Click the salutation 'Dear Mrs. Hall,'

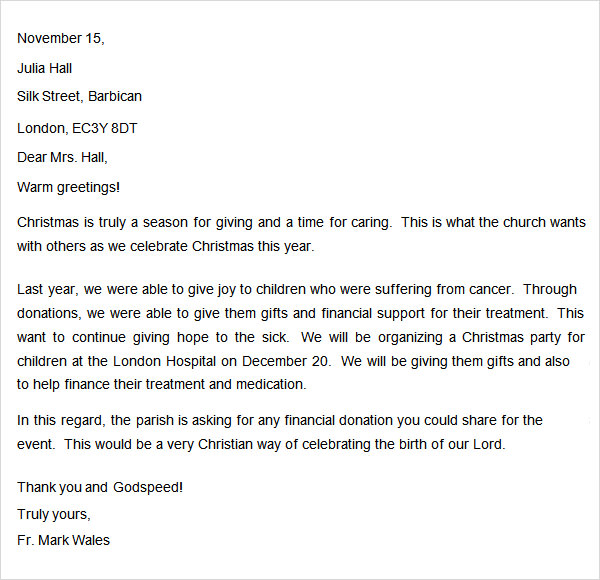point(62,157)
